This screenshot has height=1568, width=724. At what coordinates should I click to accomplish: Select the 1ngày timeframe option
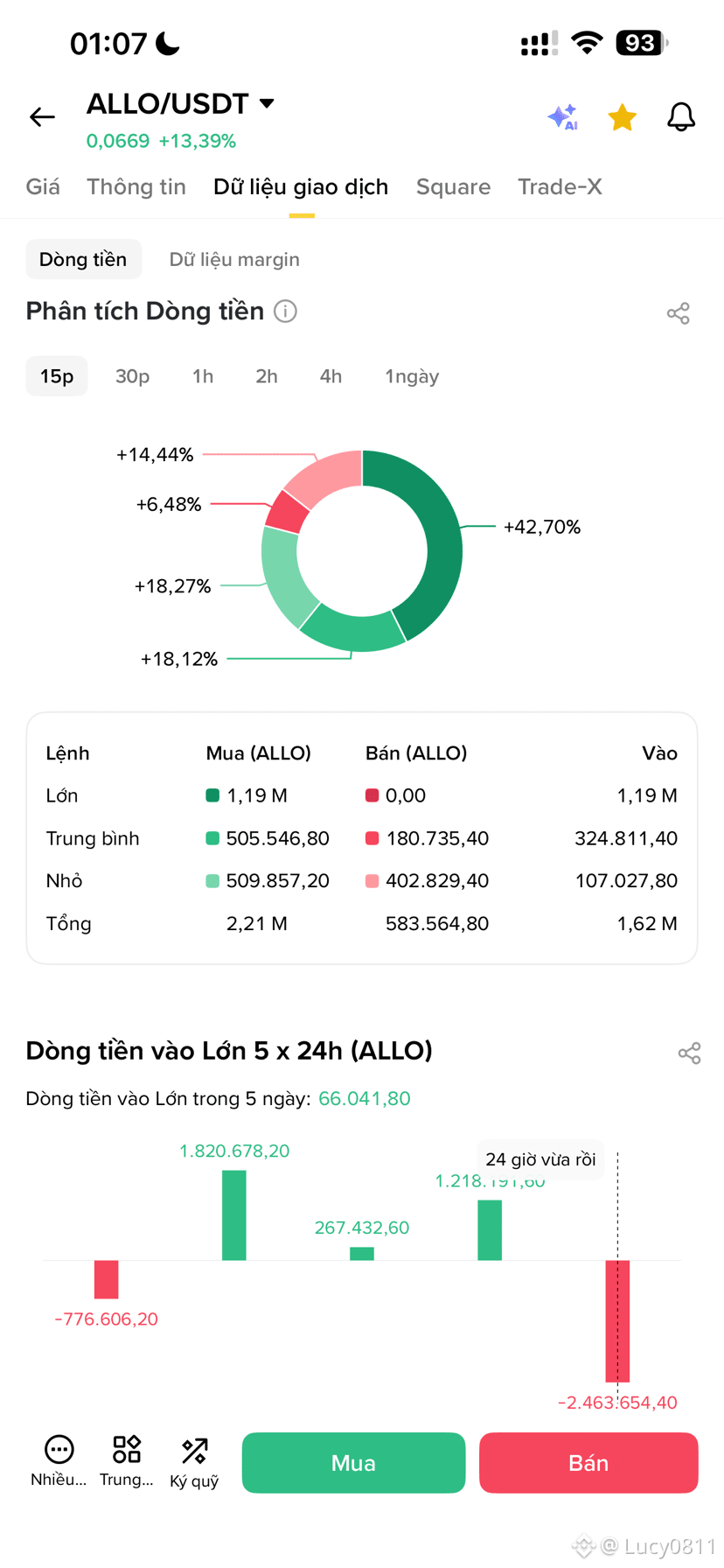(412, 376)
